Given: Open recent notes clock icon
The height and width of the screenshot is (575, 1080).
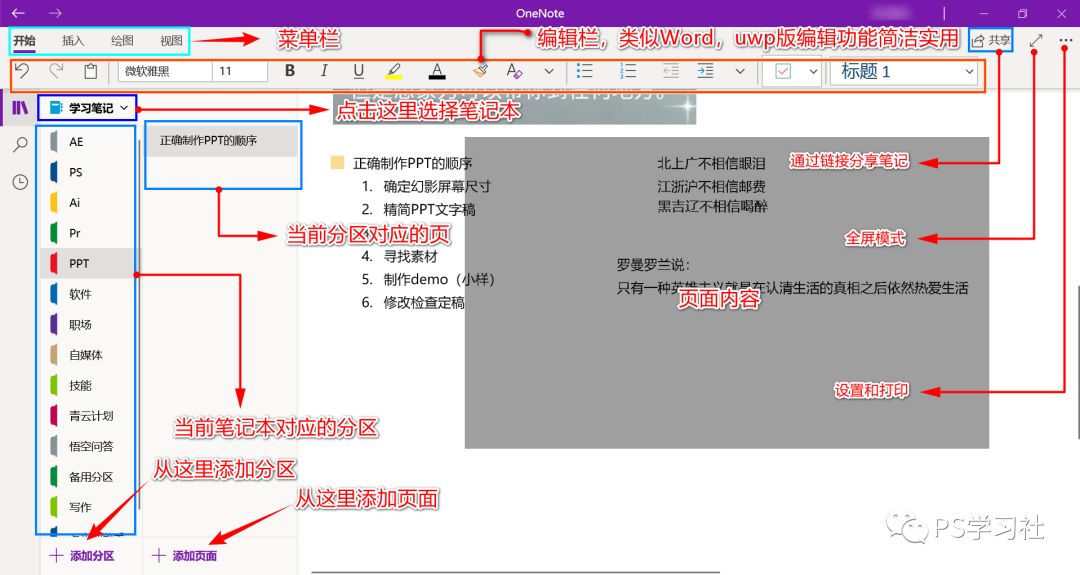Looking at the screenshot, I should (x=21, y=182).
